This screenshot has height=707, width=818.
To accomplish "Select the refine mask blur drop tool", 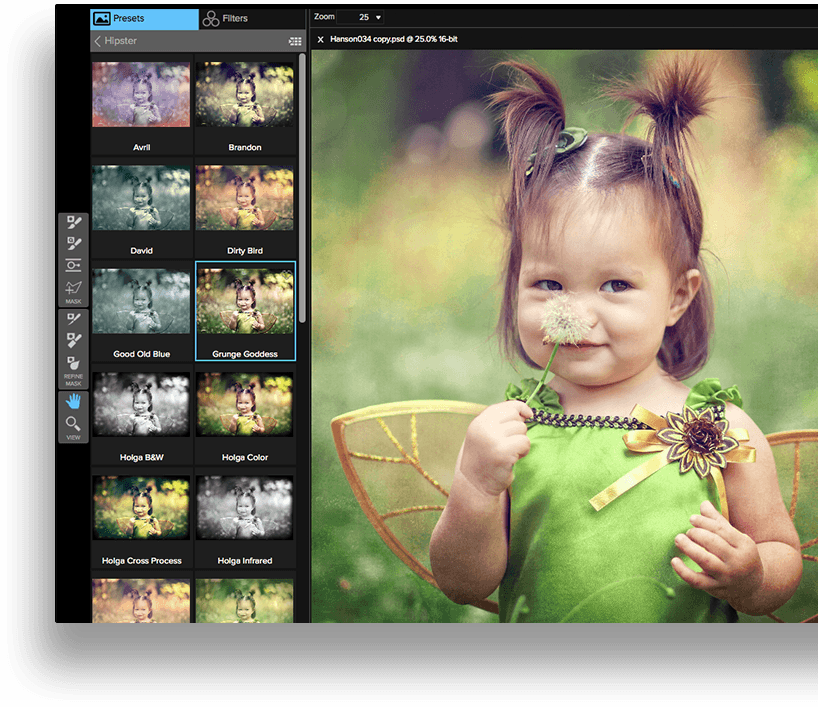I will click(x=73, y=362).
